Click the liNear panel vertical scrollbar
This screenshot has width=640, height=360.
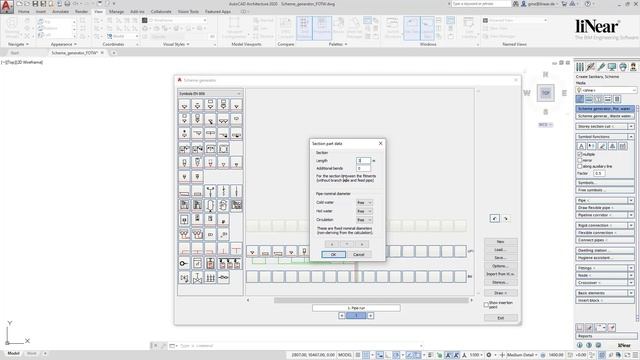coord(638,212)
